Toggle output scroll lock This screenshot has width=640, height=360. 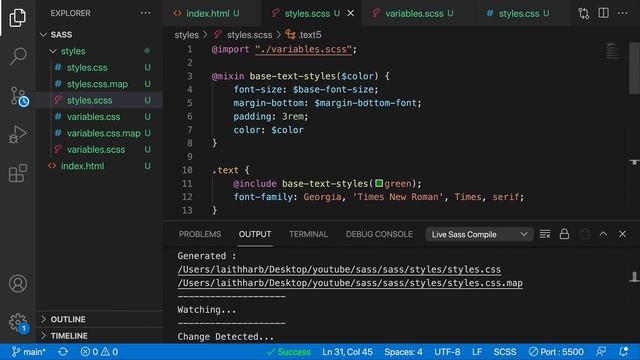[x=564, y=234]
